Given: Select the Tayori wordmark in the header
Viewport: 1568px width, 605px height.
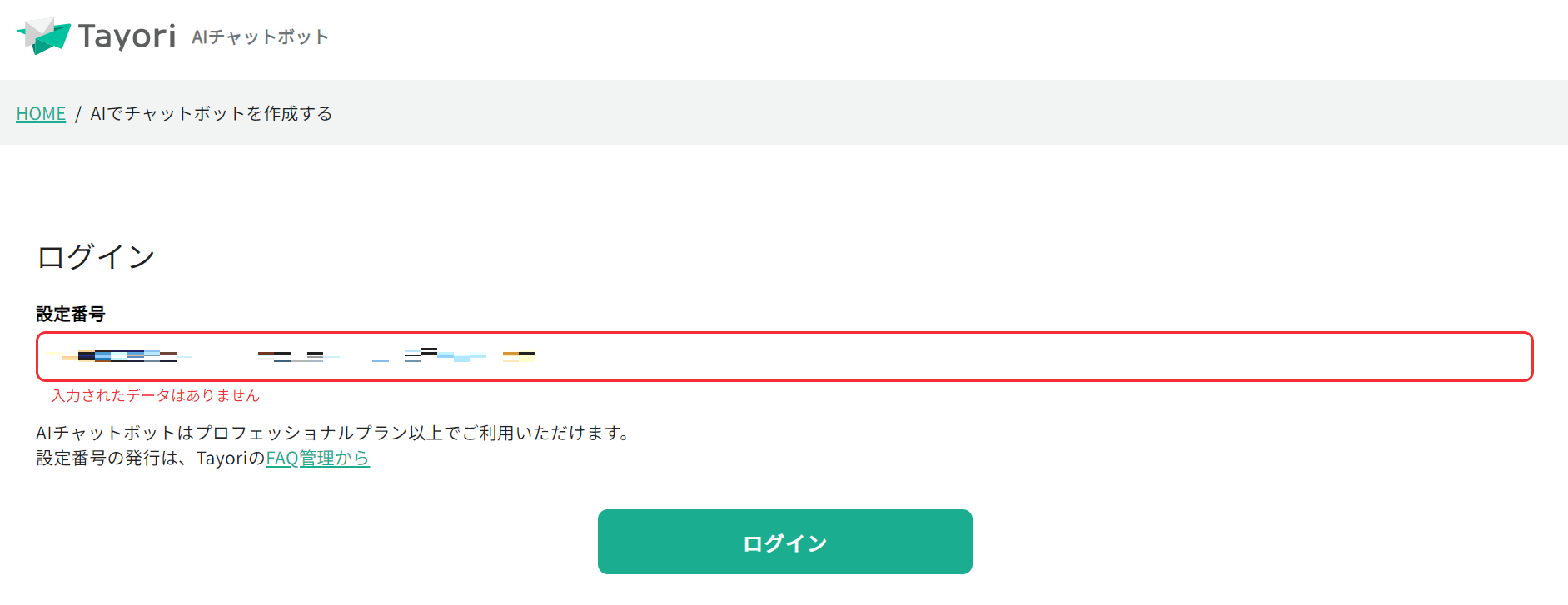Looking at the screenshot, I should 126,35.
